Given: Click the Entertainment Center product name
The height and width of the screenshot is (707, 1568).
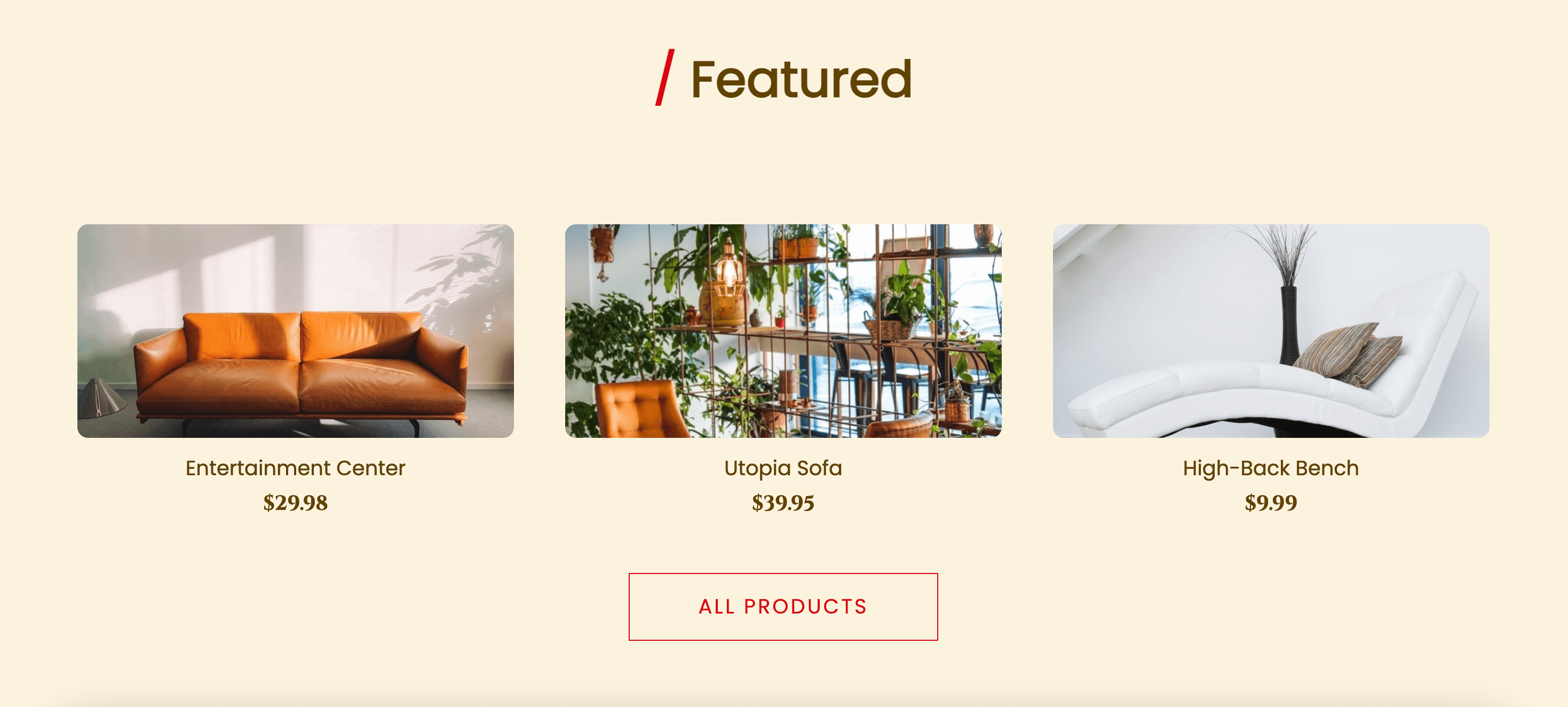Looking at the screenshot, I should [x=295, y=468].
